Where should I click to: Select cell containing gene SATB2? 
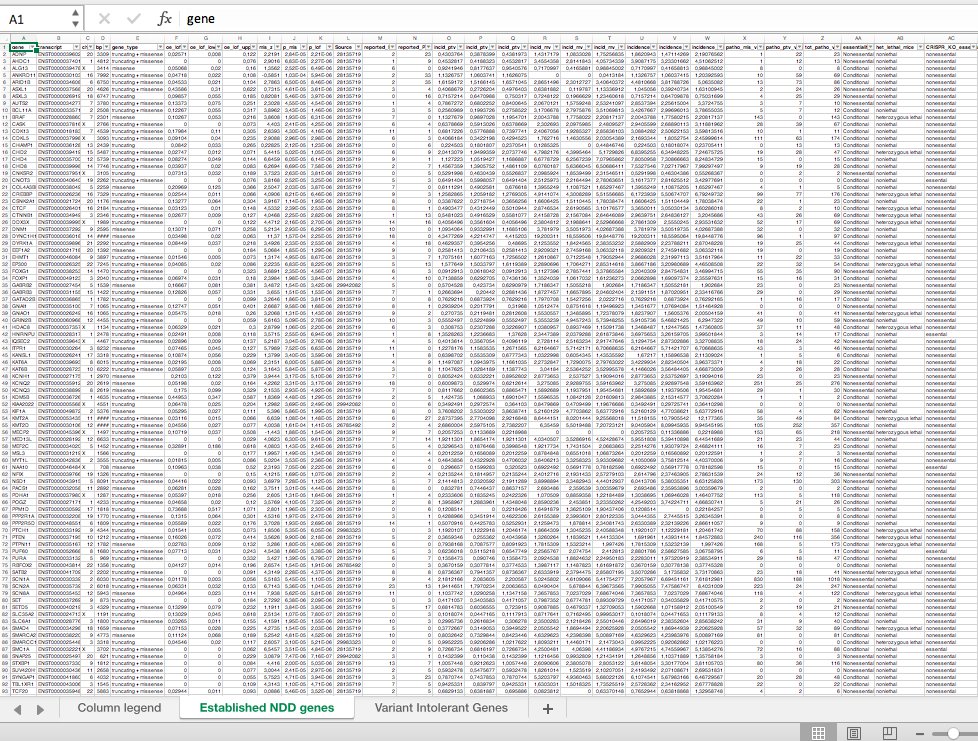pyautogui.click(x=24, y=572)
